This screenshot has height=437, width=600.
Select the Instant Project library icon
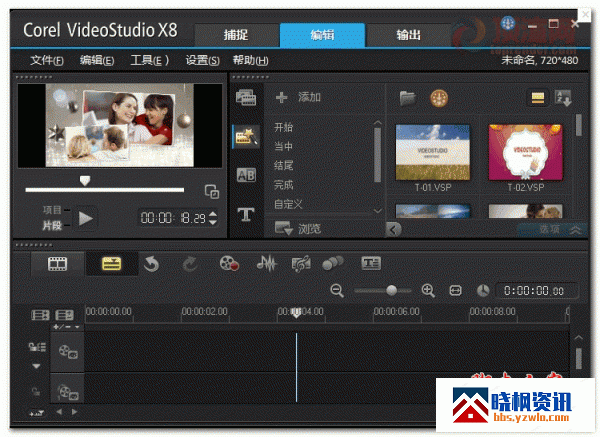(246, 137)
